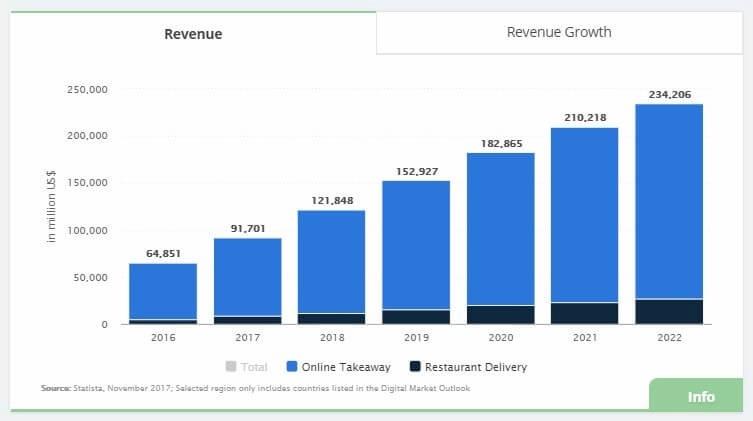This screenshot has height=421, width=753.
Task: Click the 200,000 y-axis value
Action: [87, 136]
